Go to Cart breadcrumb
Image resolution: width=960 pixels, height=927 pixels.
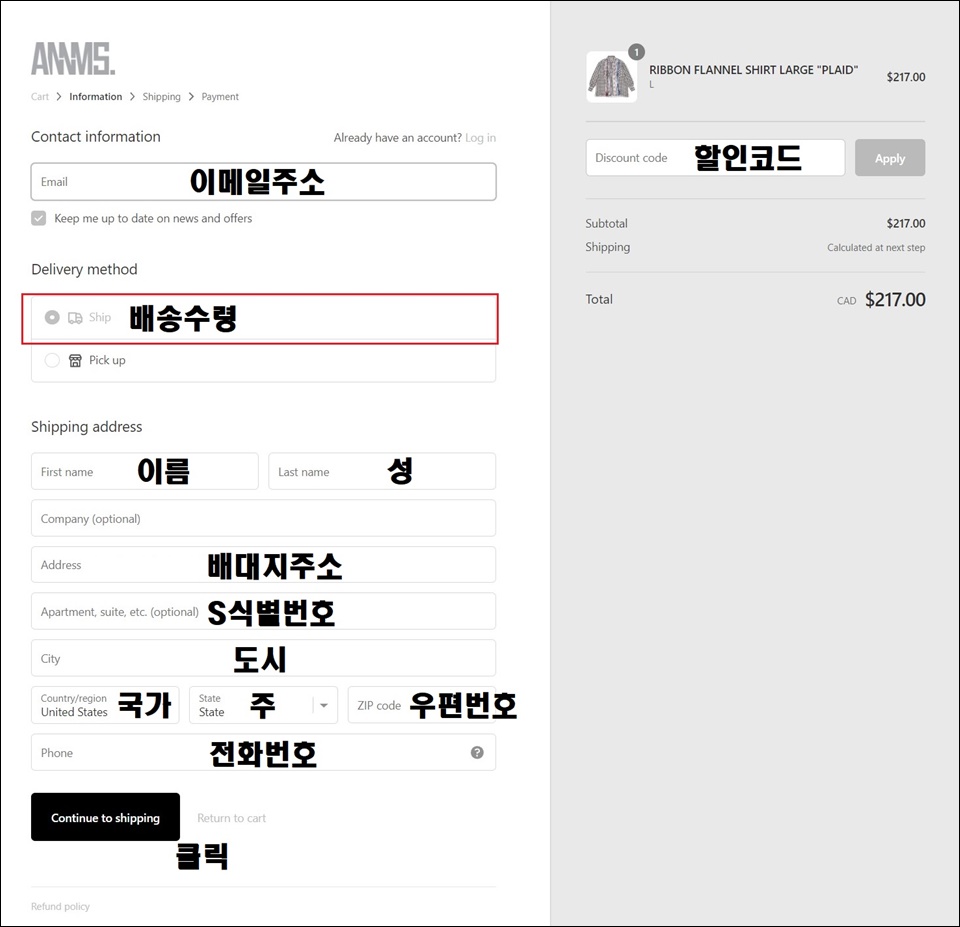[x=40, y=97]
